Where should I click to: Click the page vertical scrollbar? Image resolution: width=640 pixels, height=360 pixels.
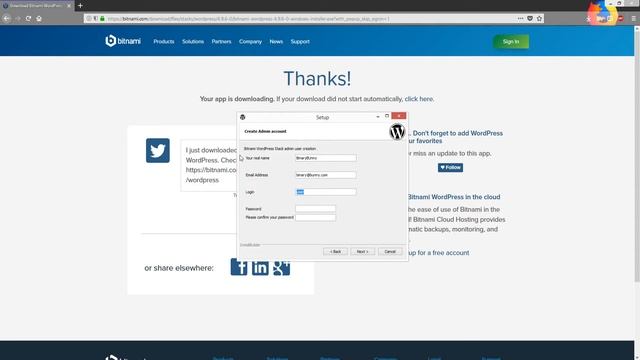click(637, 155)
